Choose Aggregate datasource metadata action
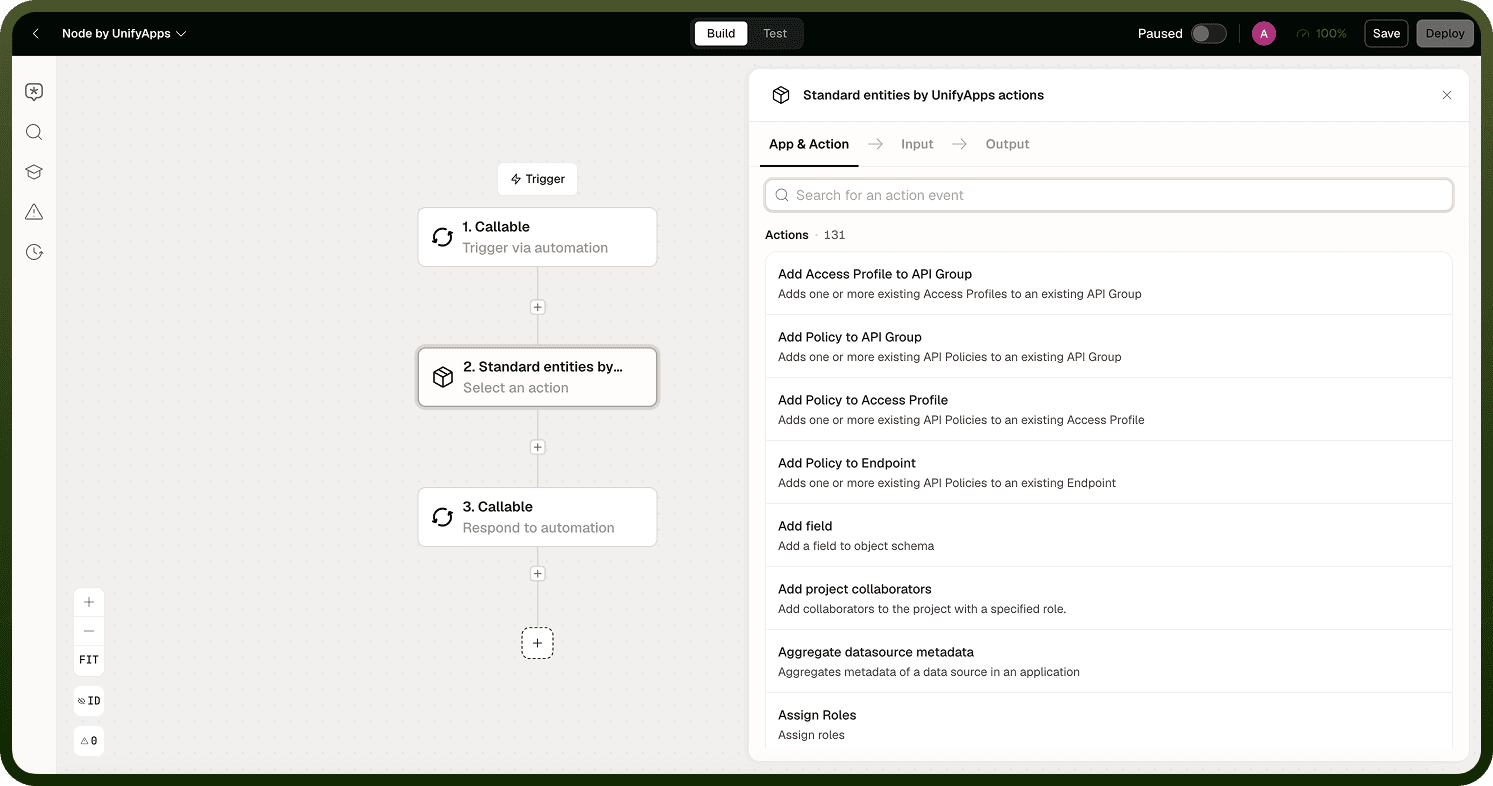This screenshot has height=786, width=1493. coord(1109,662)
